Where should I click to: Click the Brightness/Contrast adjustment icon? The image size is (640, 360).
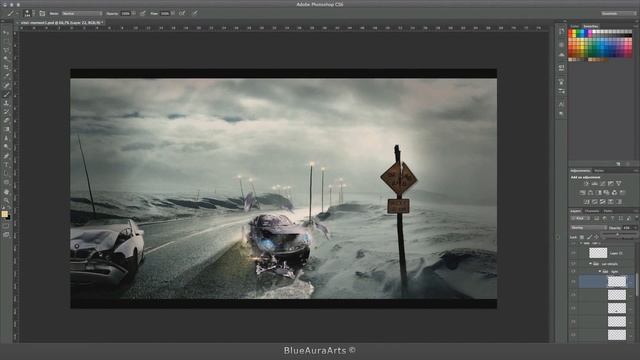[x=586, y=184]
